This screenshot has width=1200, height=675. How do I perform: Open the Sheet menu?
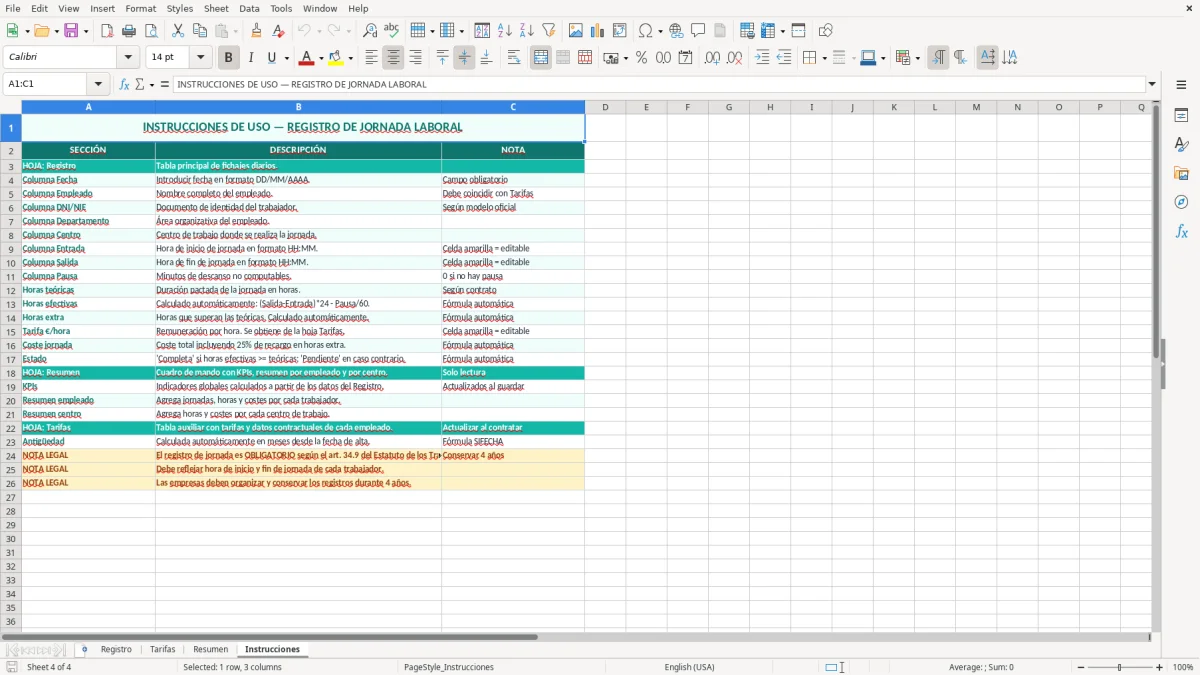pyautogui.click(x=216, y=8)
